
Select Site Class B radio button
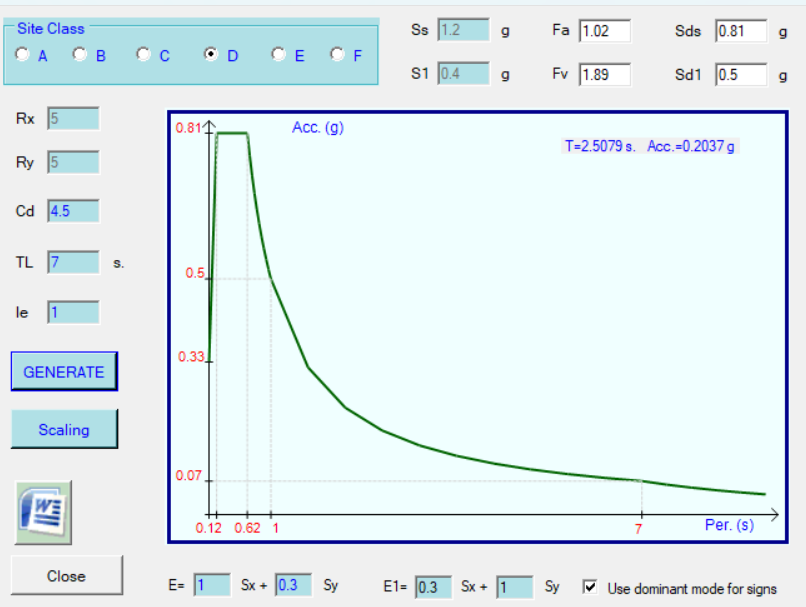(x=80, y=54)
